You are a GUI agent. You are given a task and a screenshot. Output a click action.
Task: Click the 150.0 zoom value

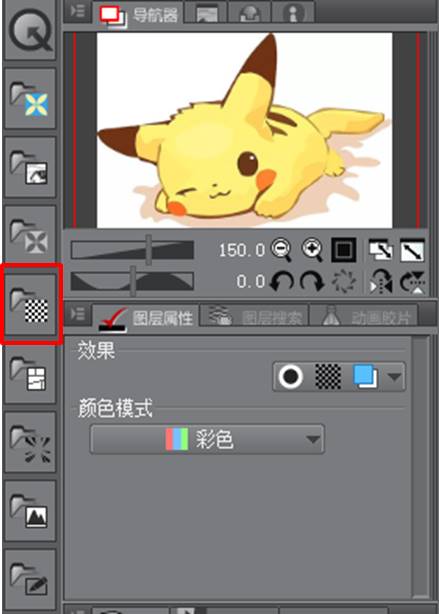tap(241, 250)
